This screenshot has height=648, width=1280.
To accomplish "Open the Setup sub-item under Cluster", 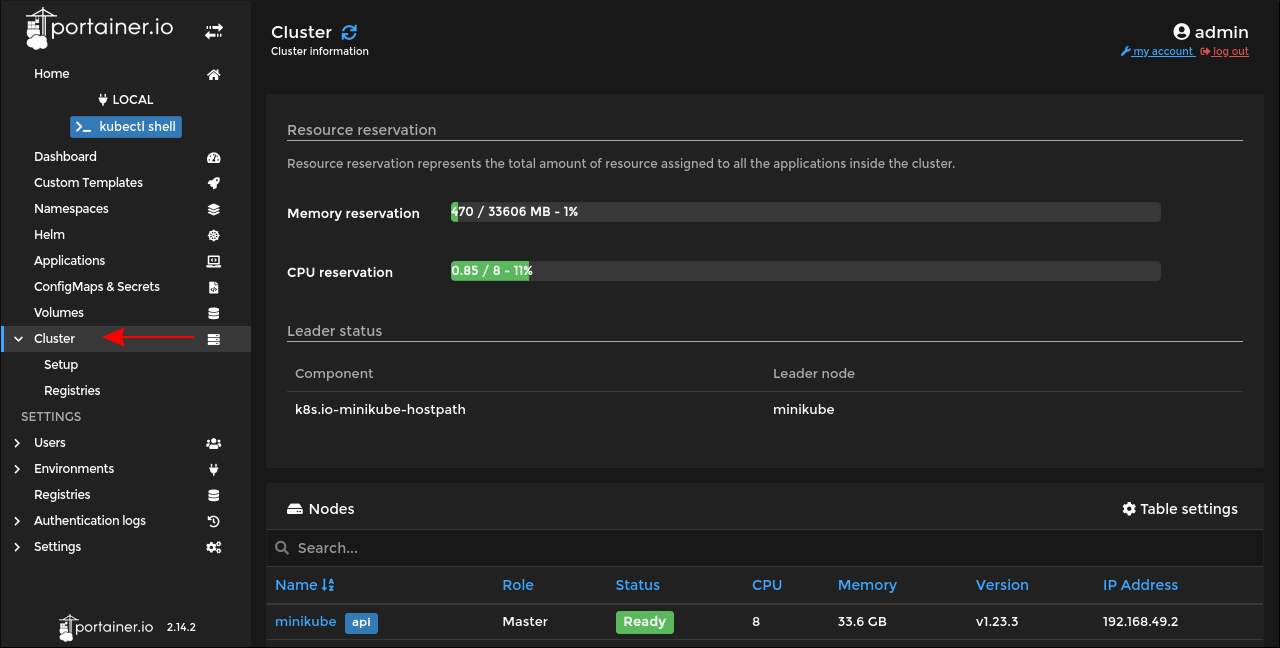I will [x=61, y=365].
